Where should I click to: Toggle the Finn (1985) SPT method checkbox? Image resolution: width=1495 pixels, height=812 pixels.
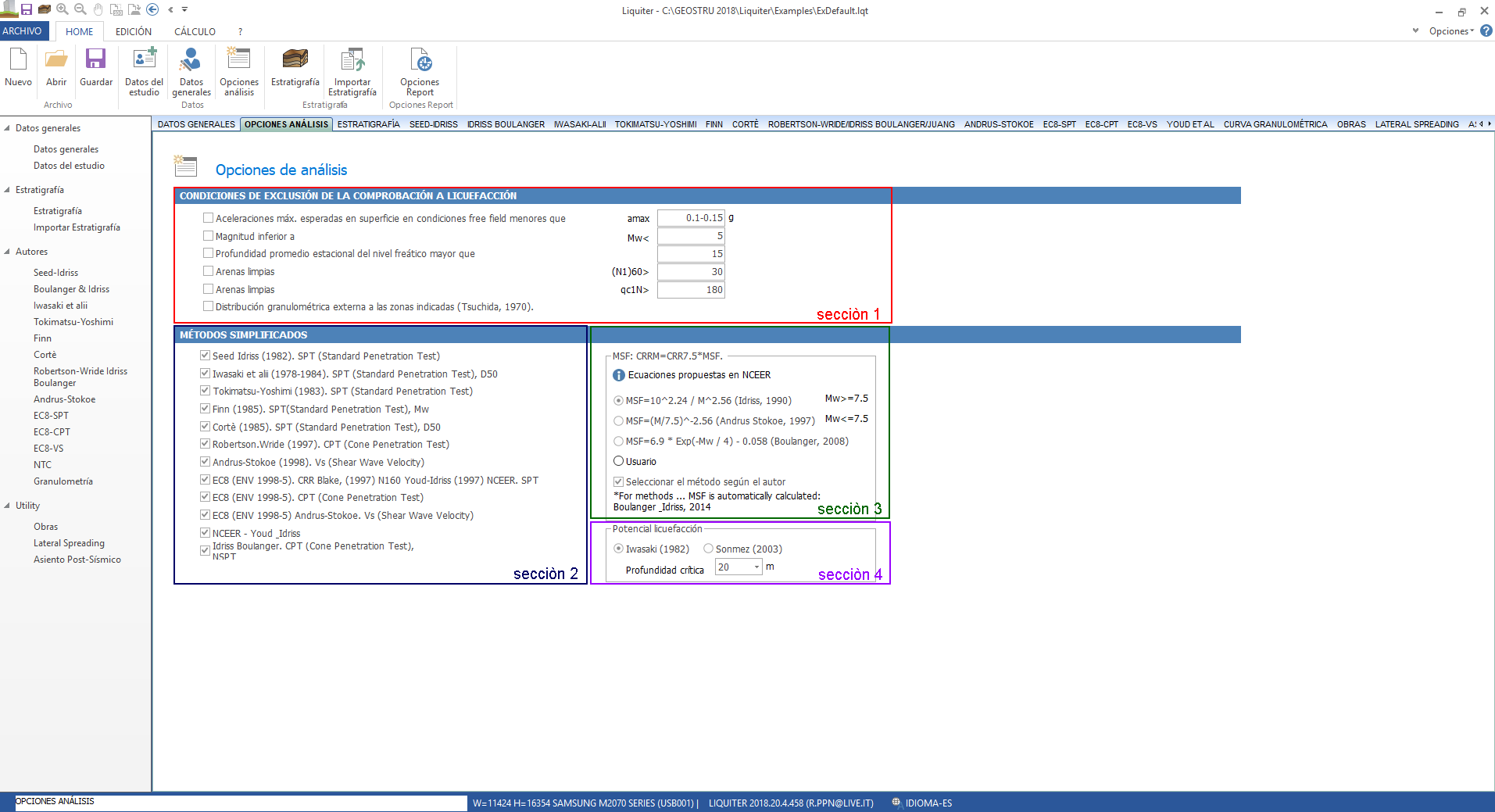click(205, 409)
